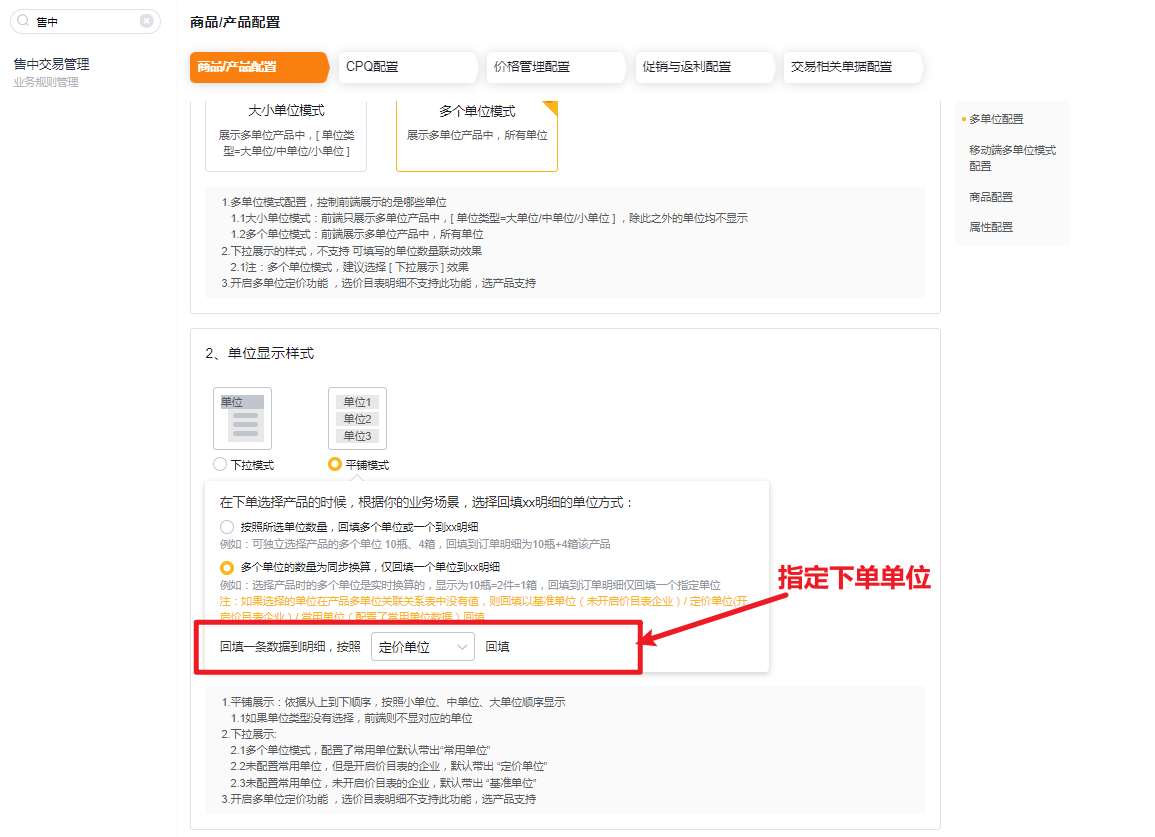
Task: Switch to the 价格管理配置 tab
Action: (x=556, y=68)
